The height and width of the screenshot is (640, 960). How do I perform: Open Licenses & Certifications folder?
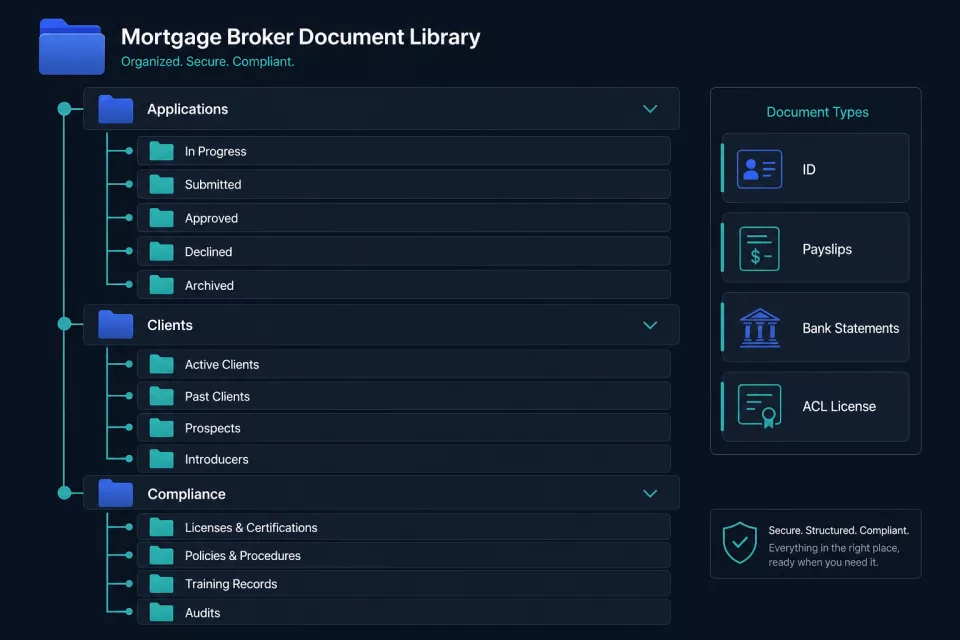(x=404, y=527)
